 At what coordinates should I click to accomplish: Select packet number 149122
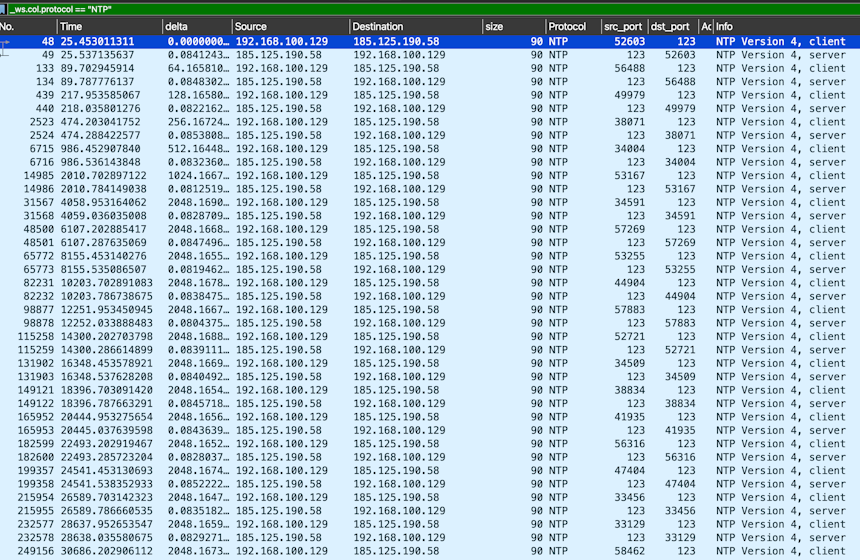click(x=430, y=404)
